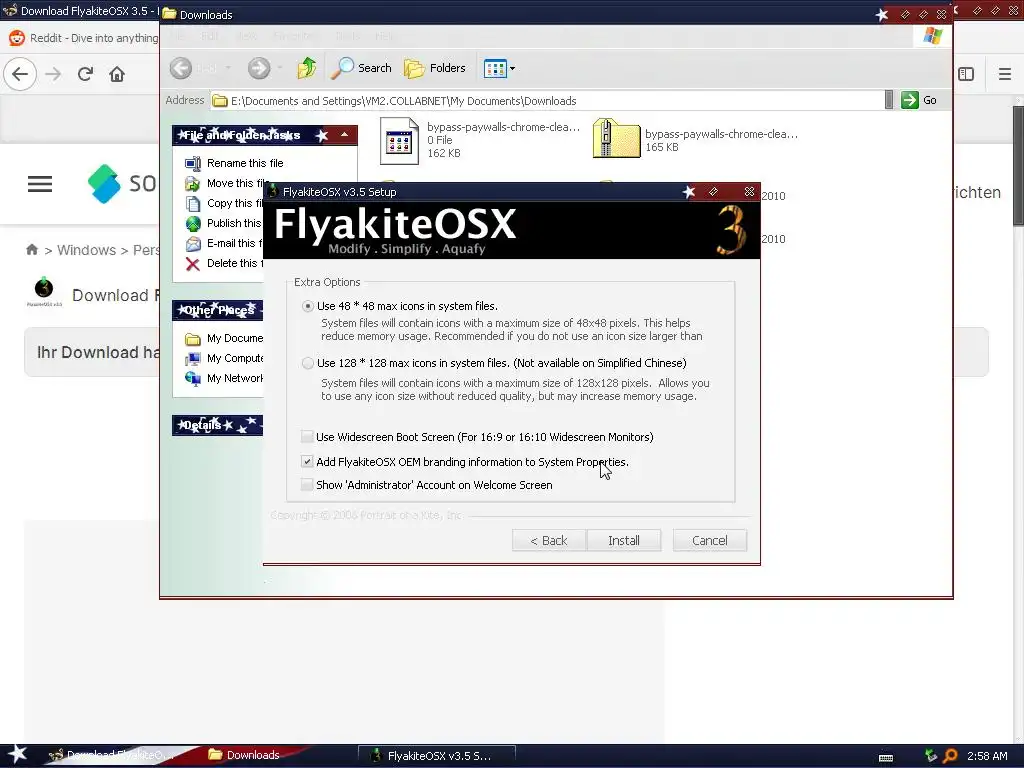Select 48 * 48 max icons radio option
Viewport: 1024px width, 768px height.
(x=308, y=306)
